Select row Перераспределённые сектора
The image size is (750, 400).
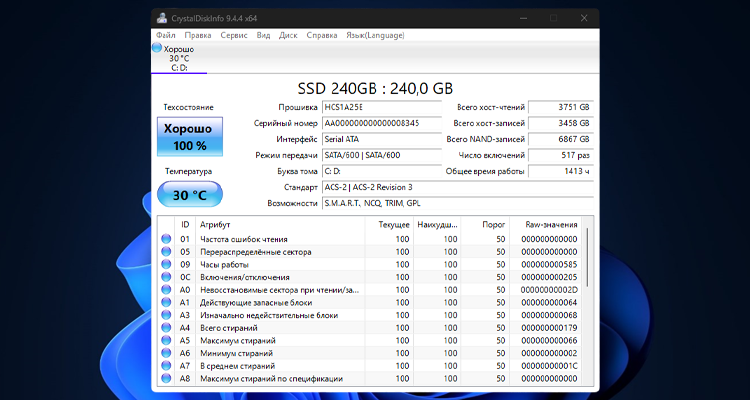tap(370, 252)
